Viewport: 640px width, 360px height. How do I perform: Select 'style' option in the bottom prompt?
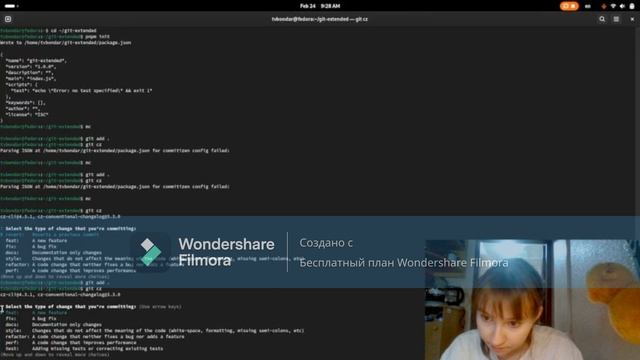coord(154,331)
